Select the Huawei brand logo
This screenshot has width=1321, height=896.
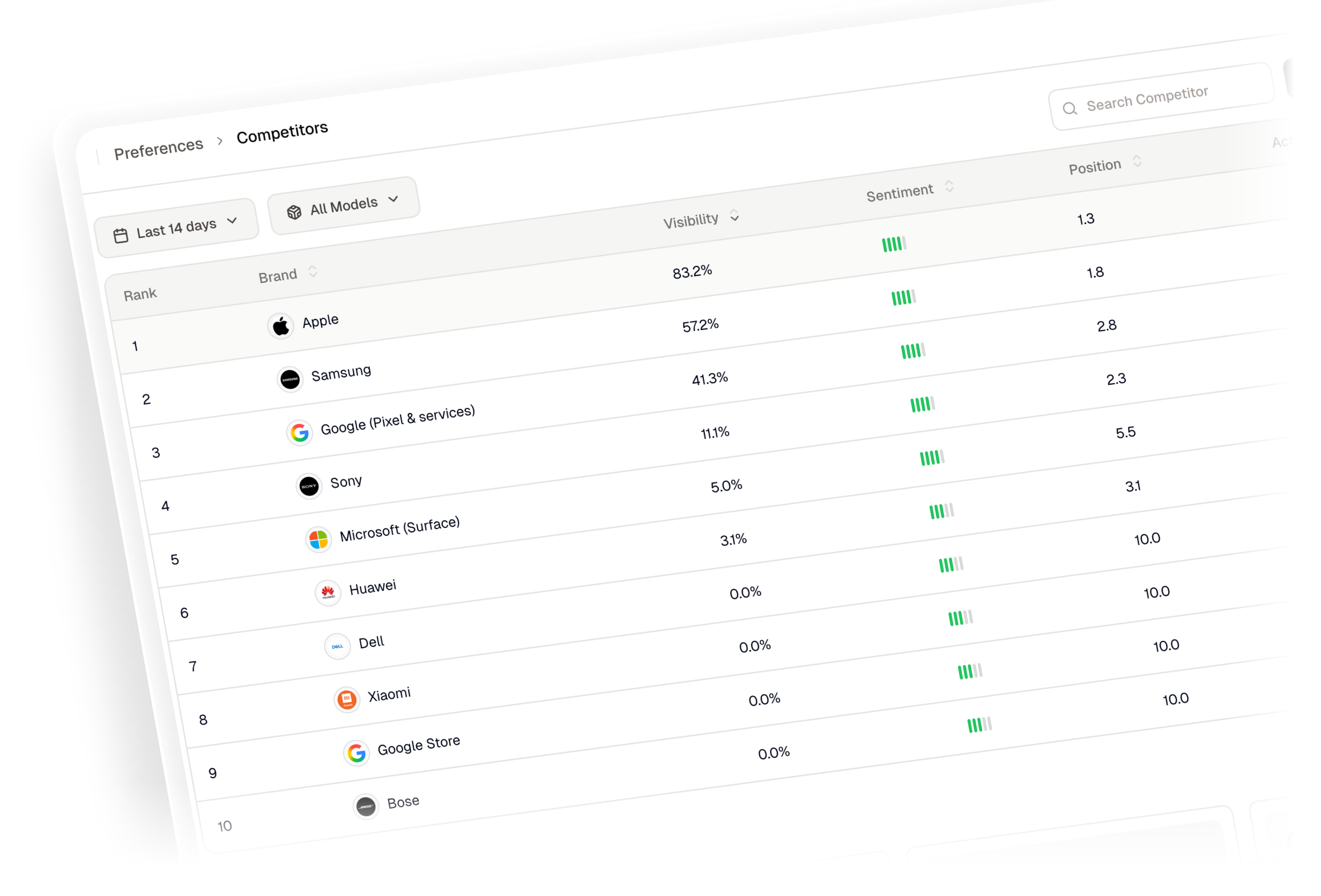pyautogui.click(x=328, y=593)
